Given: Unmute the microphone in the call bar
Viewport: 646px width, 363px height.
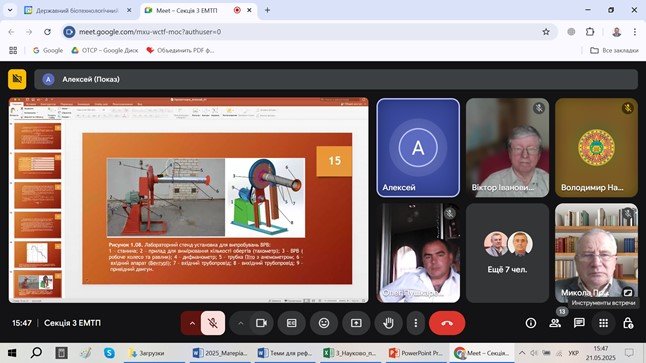Looking at the screenshot, I should tap(213, 323).
